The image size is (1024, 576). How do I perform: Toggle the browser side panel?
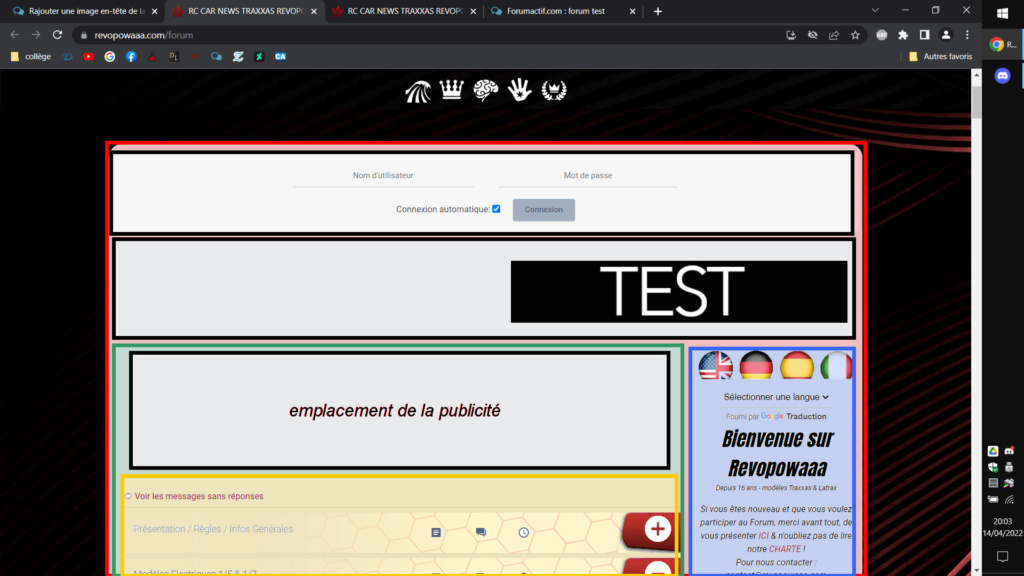pyautogui.click(x=924, y=35)
